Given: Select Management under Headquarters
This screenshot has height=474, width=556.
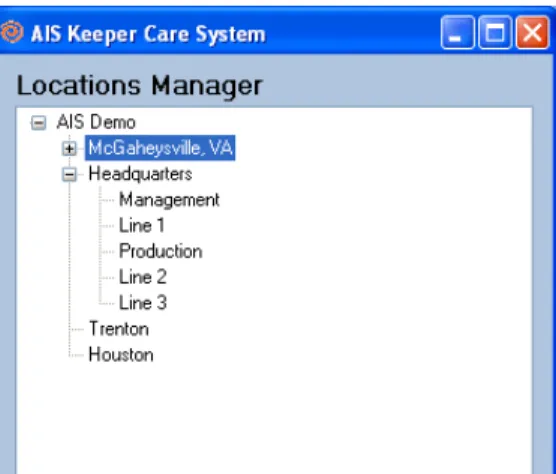Looking at the screenshot, I should click(x=169, y=200).
